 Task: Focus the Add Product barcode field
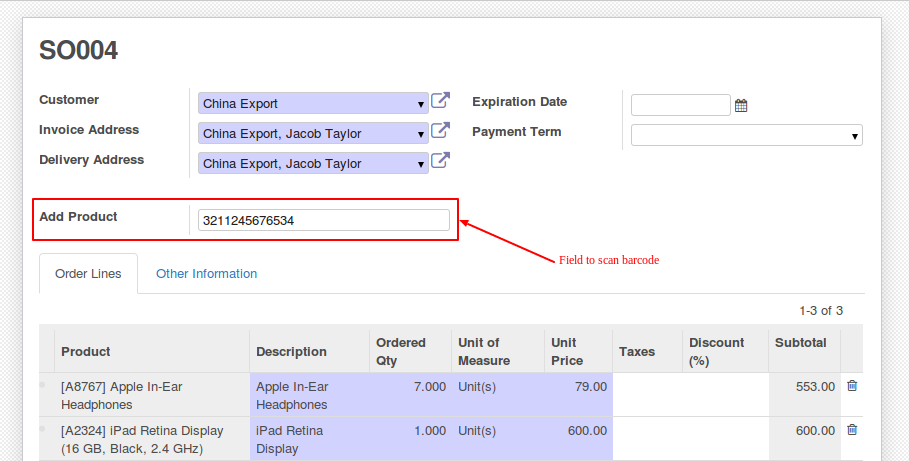tap(323, 220)
